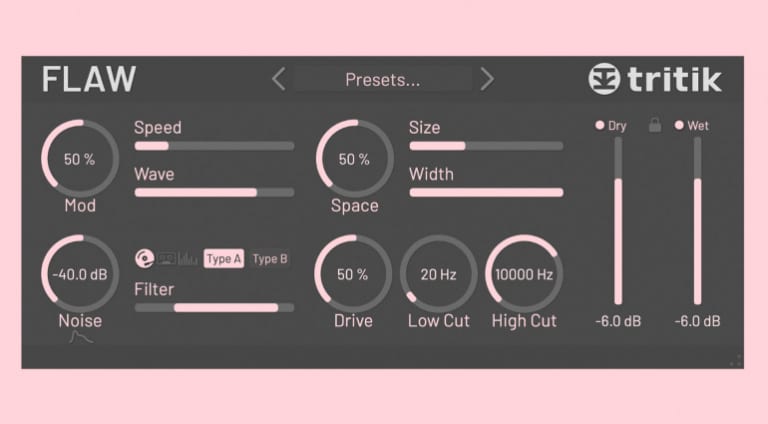Click the Drive label

click(353, 321)
